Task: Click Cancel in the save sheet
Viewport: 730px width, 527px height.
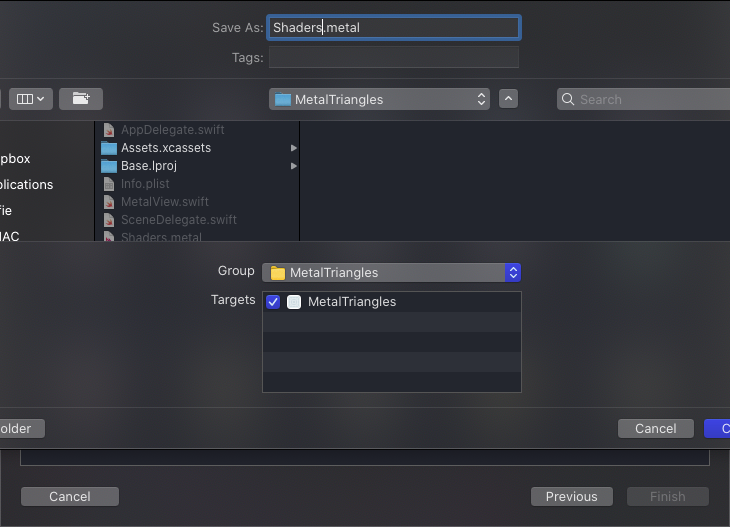Action: click(x=656, y=428)
